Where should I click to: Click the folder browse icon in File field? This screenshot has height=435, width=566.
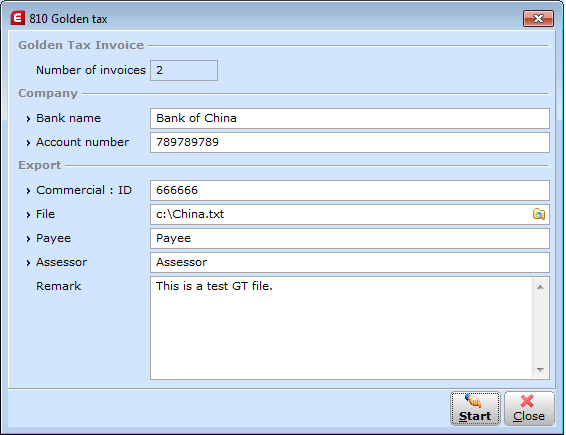[x=539, y=214]
